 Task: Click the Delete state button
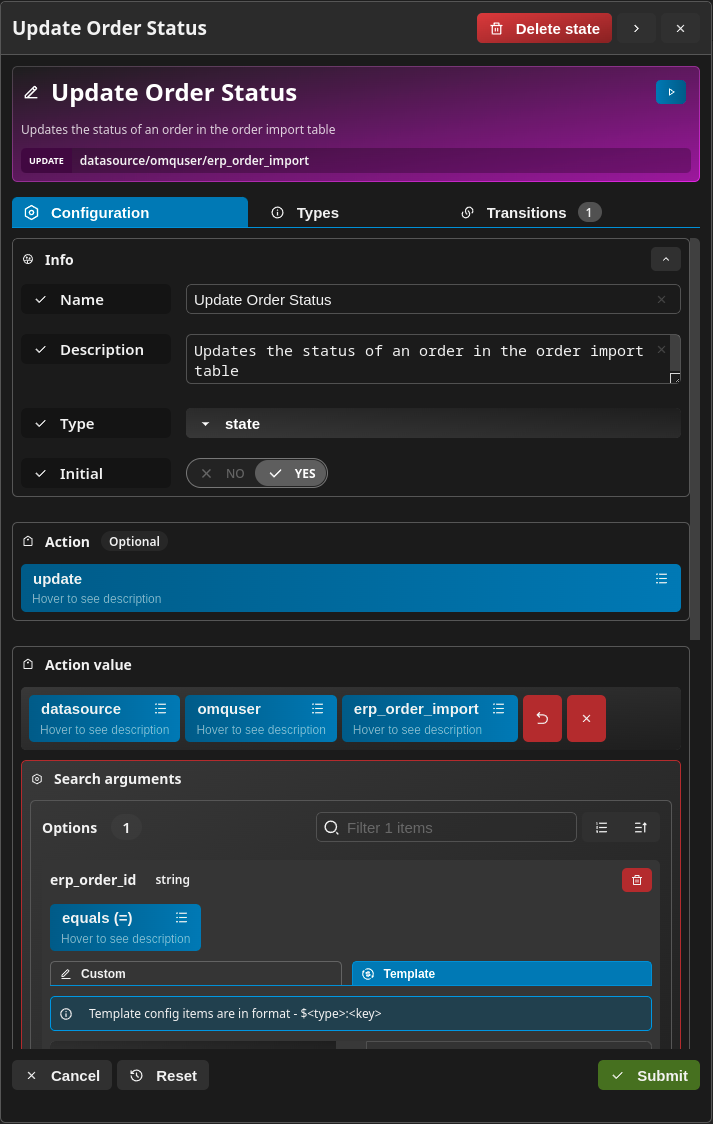[x=544, y=29]
